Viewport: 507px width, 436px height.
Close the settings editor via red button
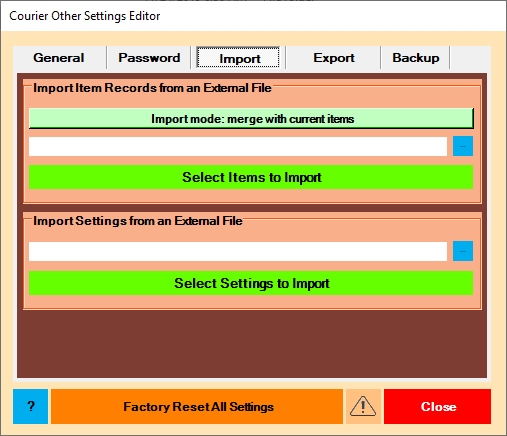437,406
